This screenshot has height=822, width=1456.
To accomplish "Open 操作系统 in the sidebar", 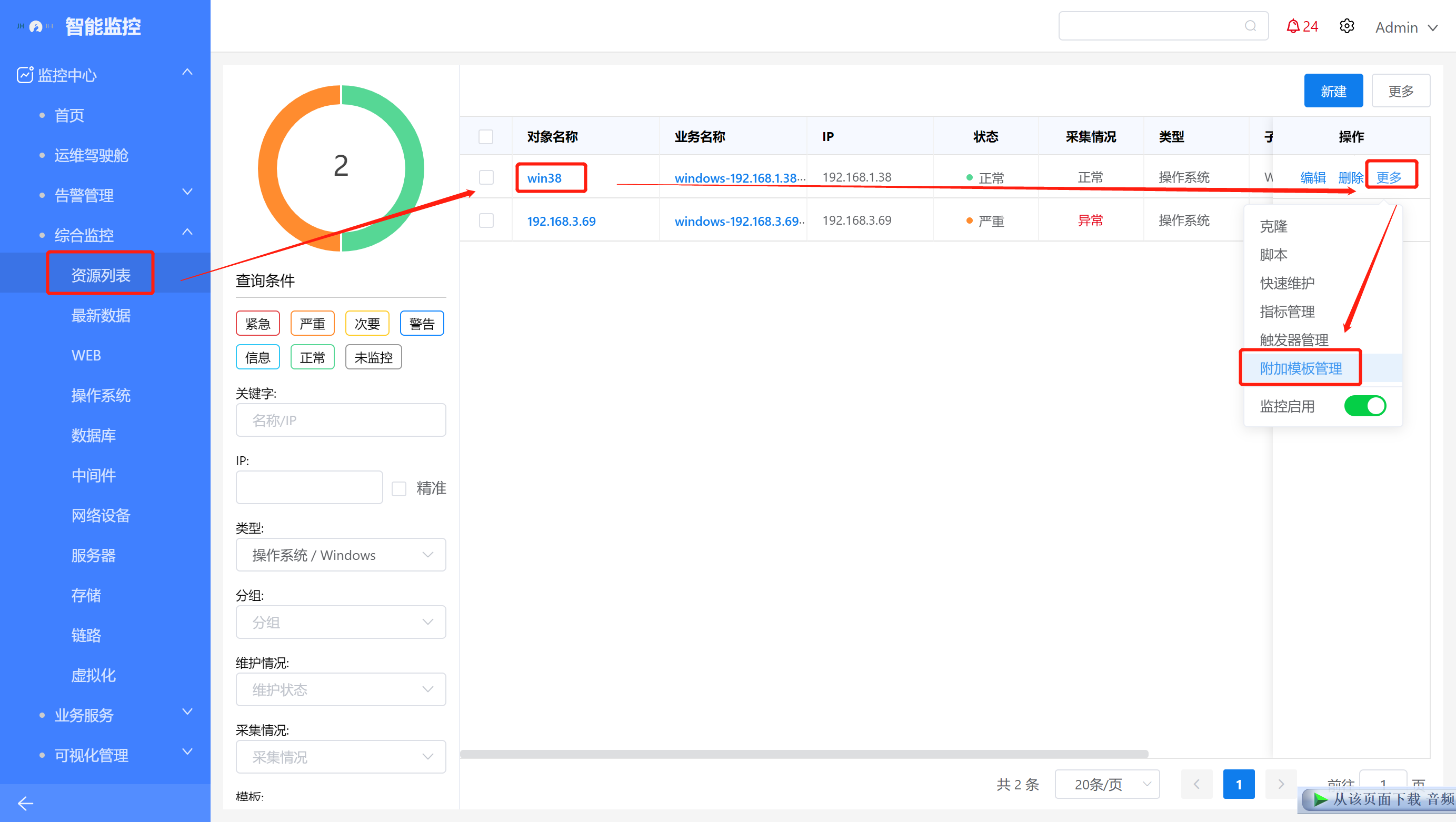I will 101,395.
